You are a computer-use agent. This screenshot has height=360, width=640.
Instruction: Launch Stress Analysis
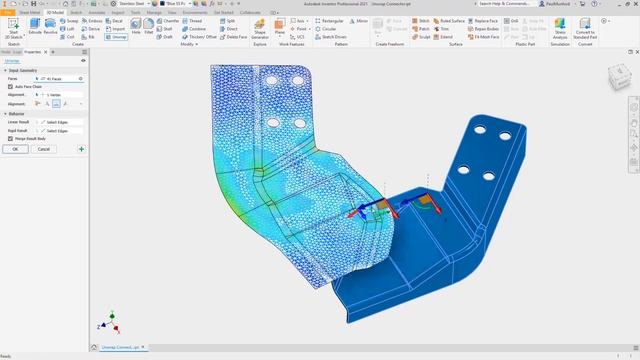click(560, 29)
